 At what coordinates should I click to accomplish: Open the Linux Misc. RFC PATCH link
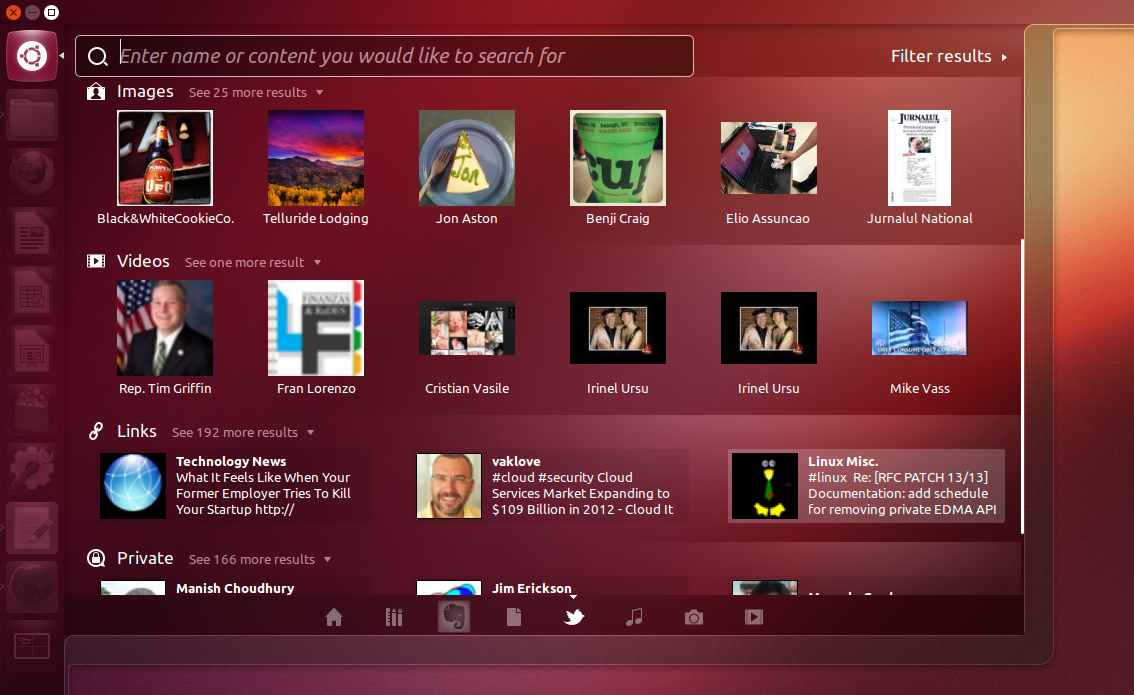tap(866, 485)
